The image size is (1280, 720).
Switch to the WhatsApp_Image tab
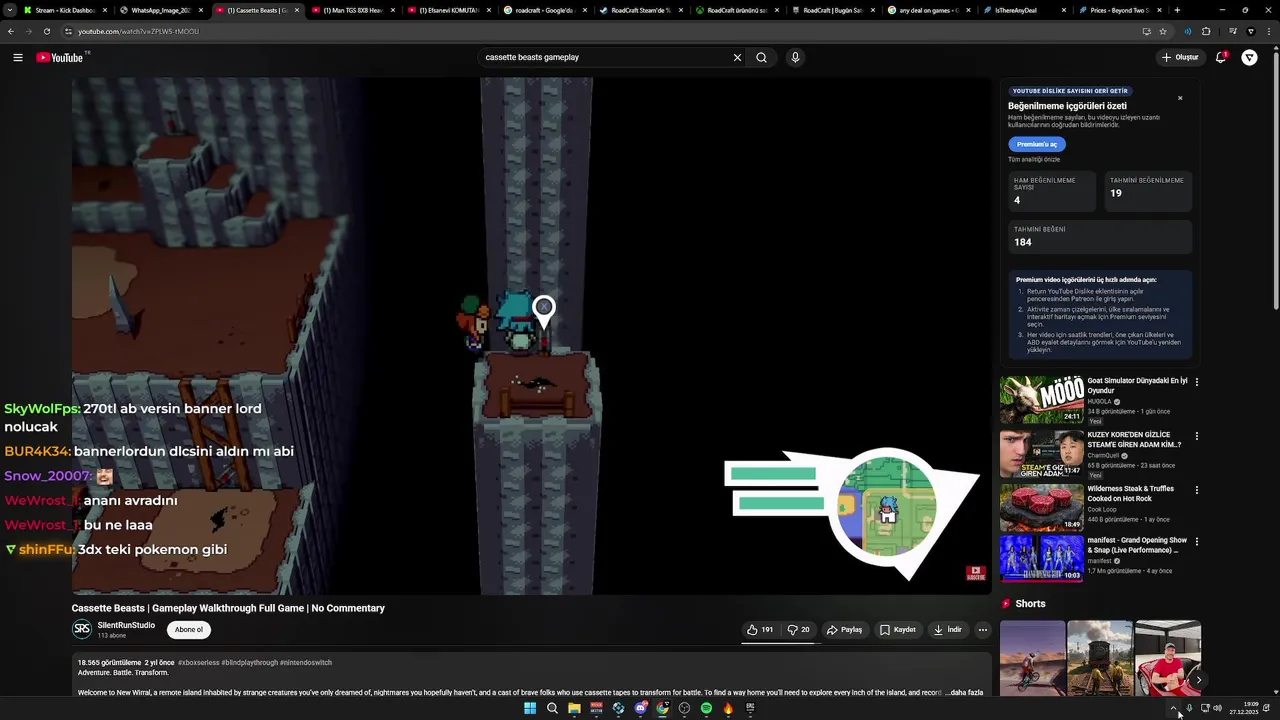click(160, 10)
